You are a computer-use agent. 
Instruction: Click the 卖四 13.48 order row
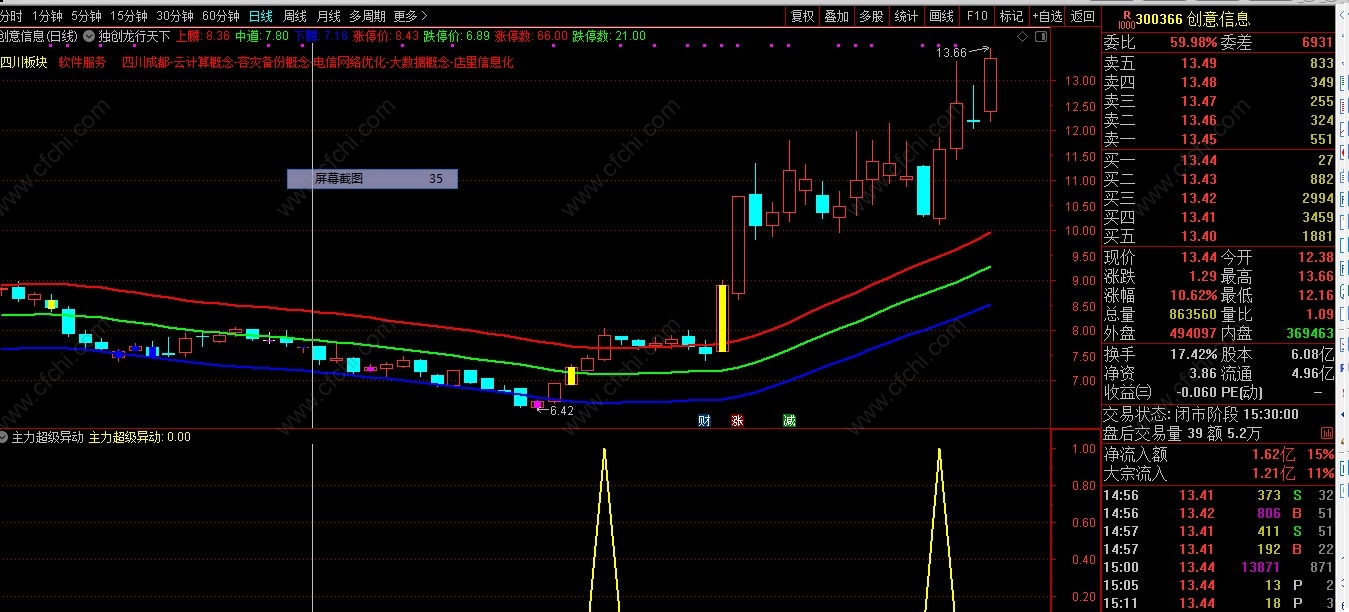[1218, 83]
